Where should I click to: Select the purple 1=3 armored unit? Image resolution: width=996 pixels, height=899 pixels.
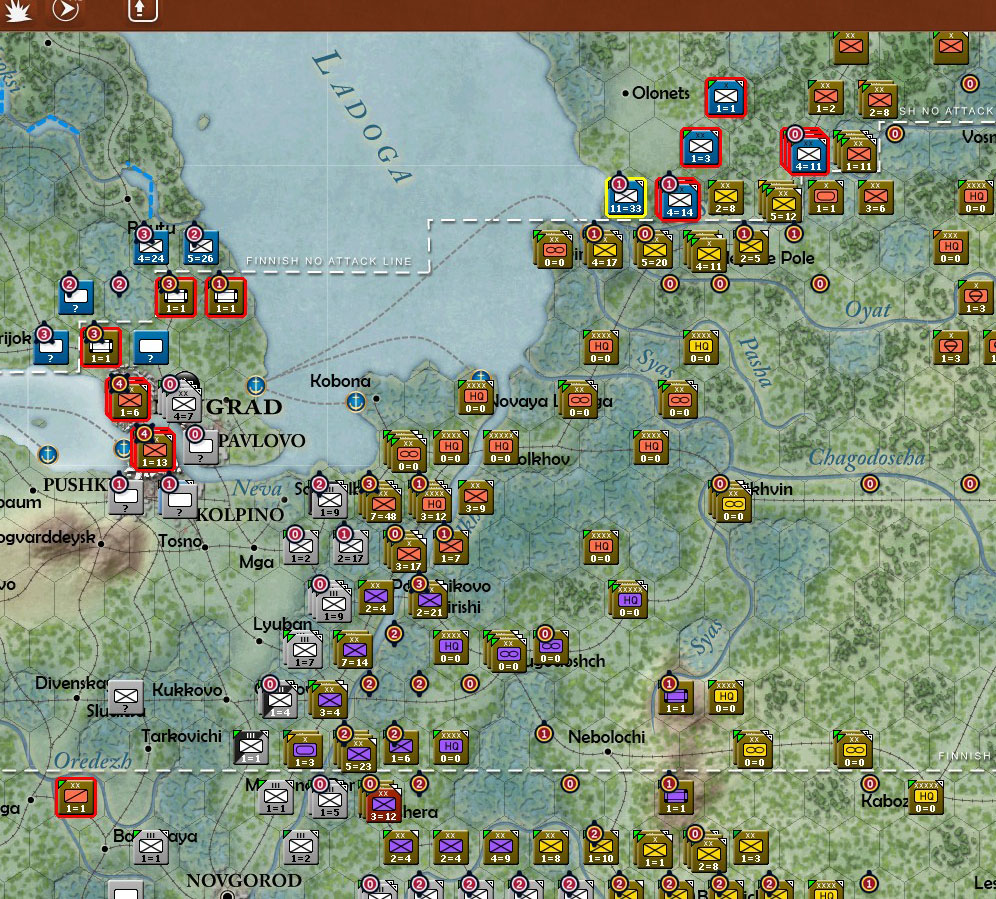(x=304, y=751)
